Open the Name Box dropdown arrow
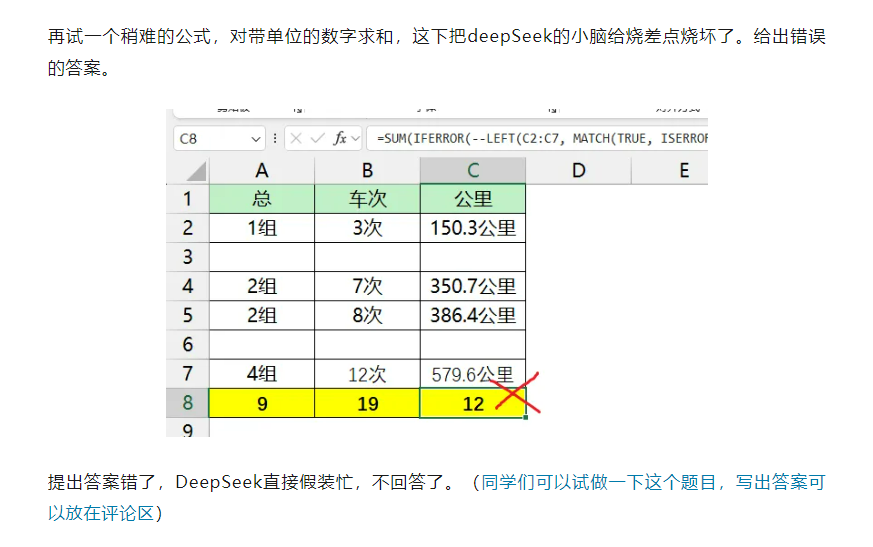 click(x=256, y=139)
